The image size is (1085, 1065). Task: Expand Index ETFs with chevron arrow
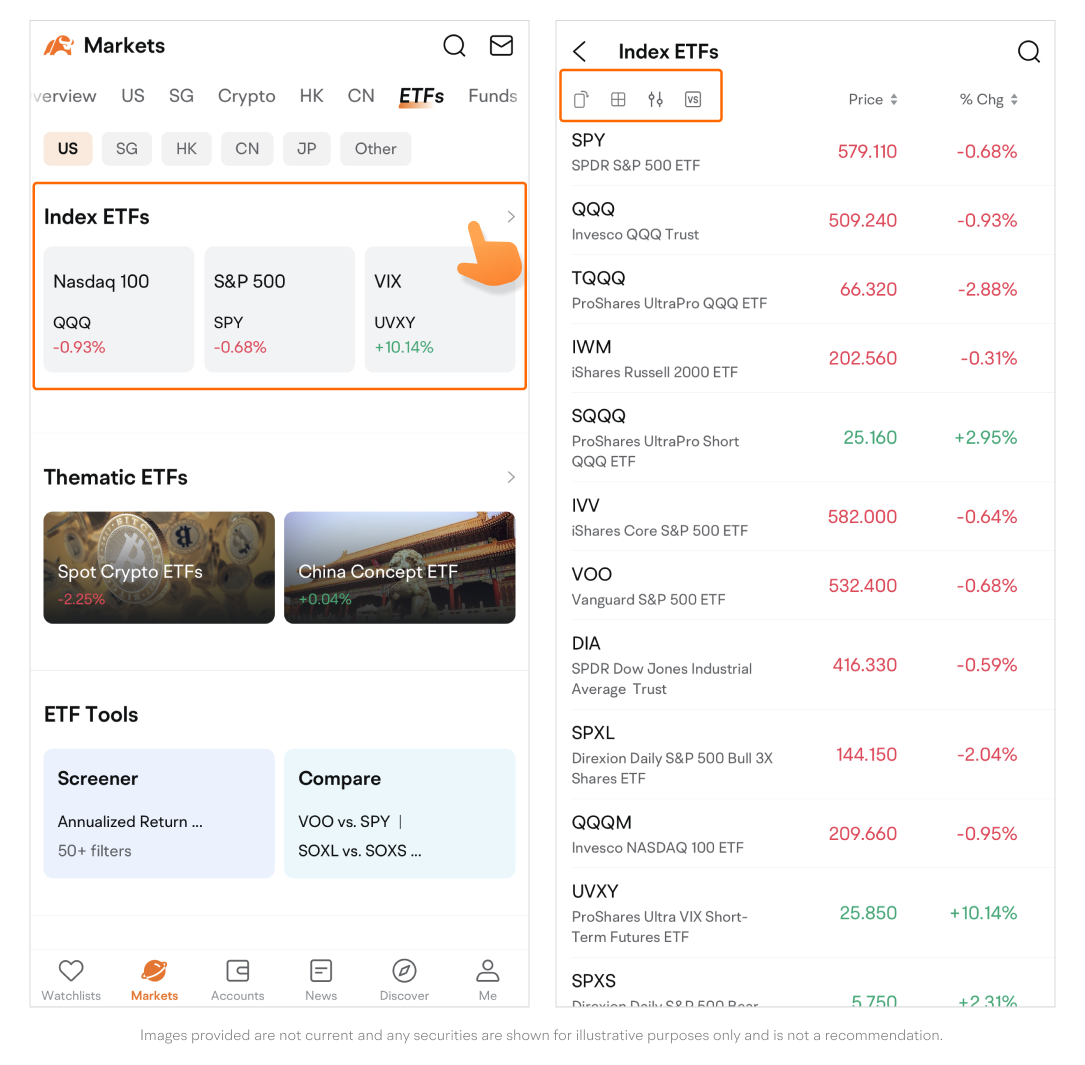tap(511, 217)
